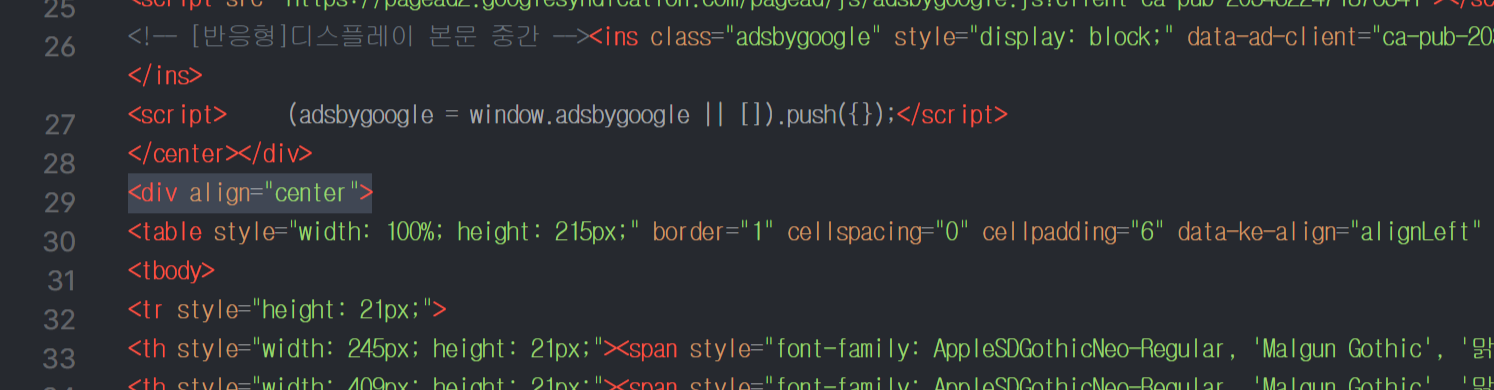Click the closing </ins> tag

[x=165, y=75]
